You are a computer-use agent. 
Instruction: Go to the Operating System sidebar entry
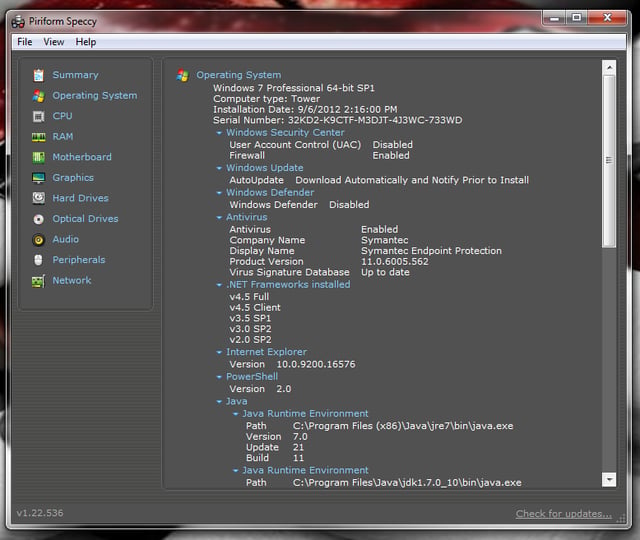point(95,96)
